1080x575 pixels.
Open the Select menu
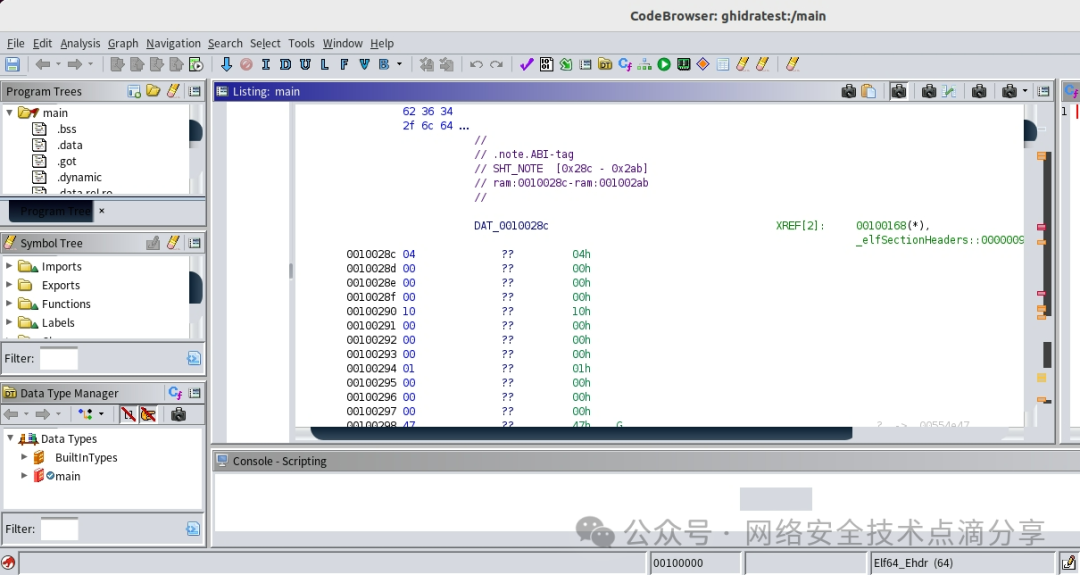[x=265, y=43]
